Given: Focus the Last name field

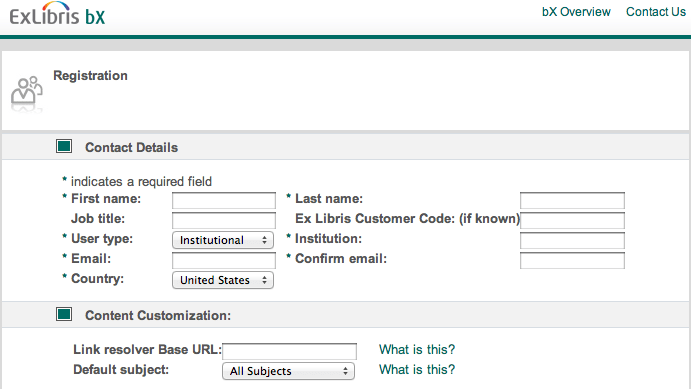Looking at the screenshot, I should click(x=572, y=200).
